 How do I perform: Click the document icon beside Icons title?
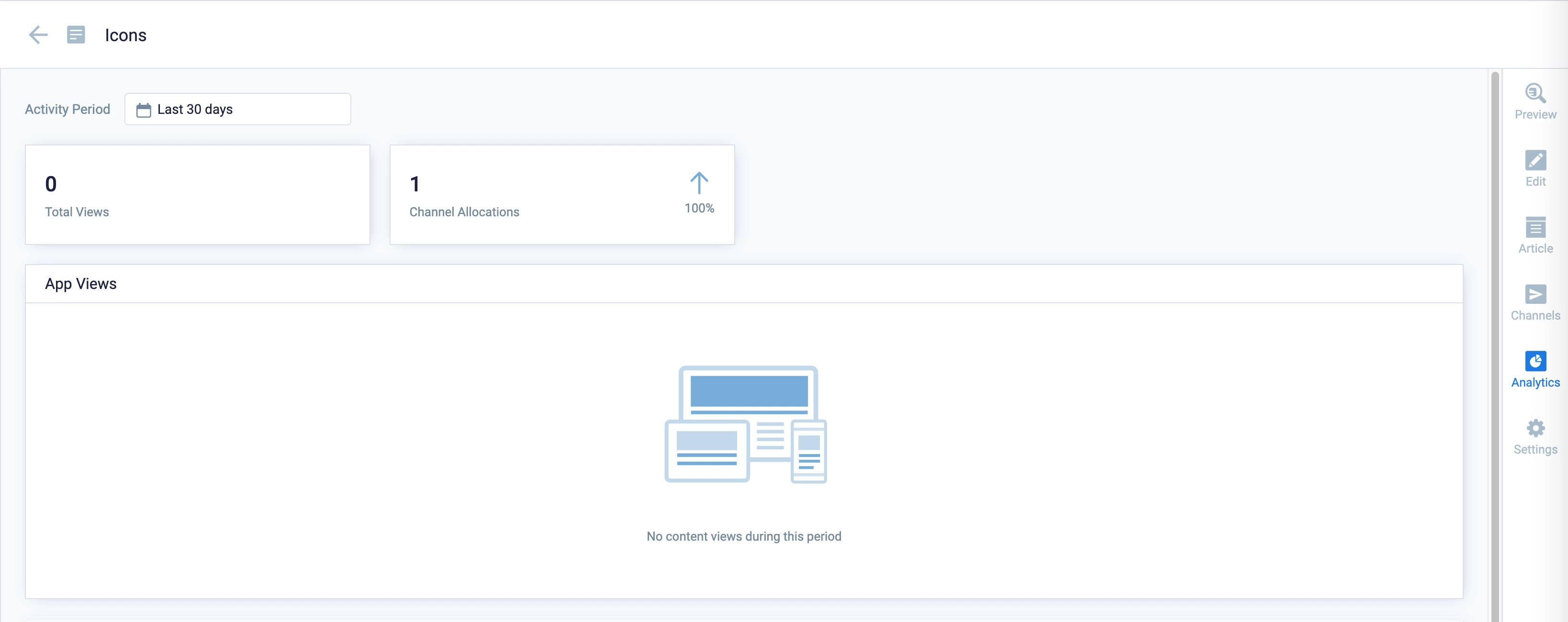(x=76, y=35)
